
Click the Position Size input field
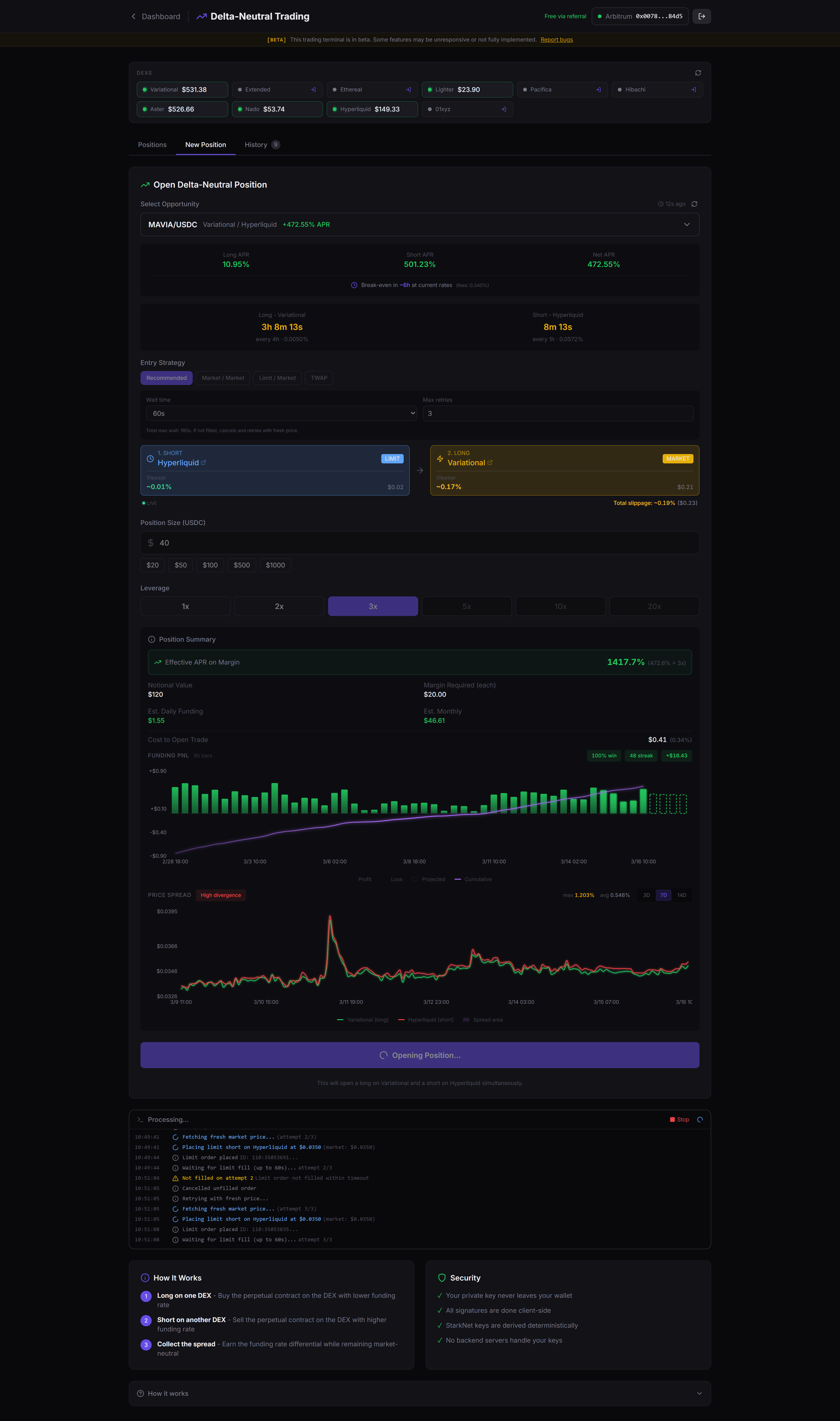pyautogui.click(x=420, y=543)
